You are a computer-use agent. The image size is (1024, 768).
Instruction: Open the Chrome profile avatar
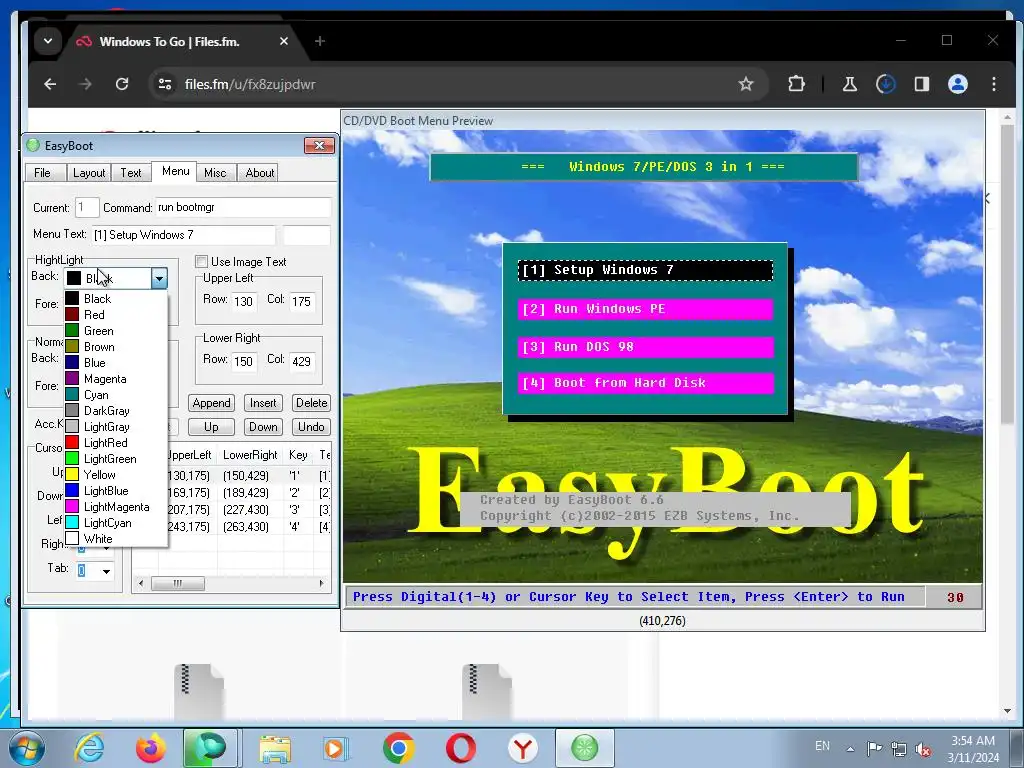pyautogui.click(x=957, y=84)
